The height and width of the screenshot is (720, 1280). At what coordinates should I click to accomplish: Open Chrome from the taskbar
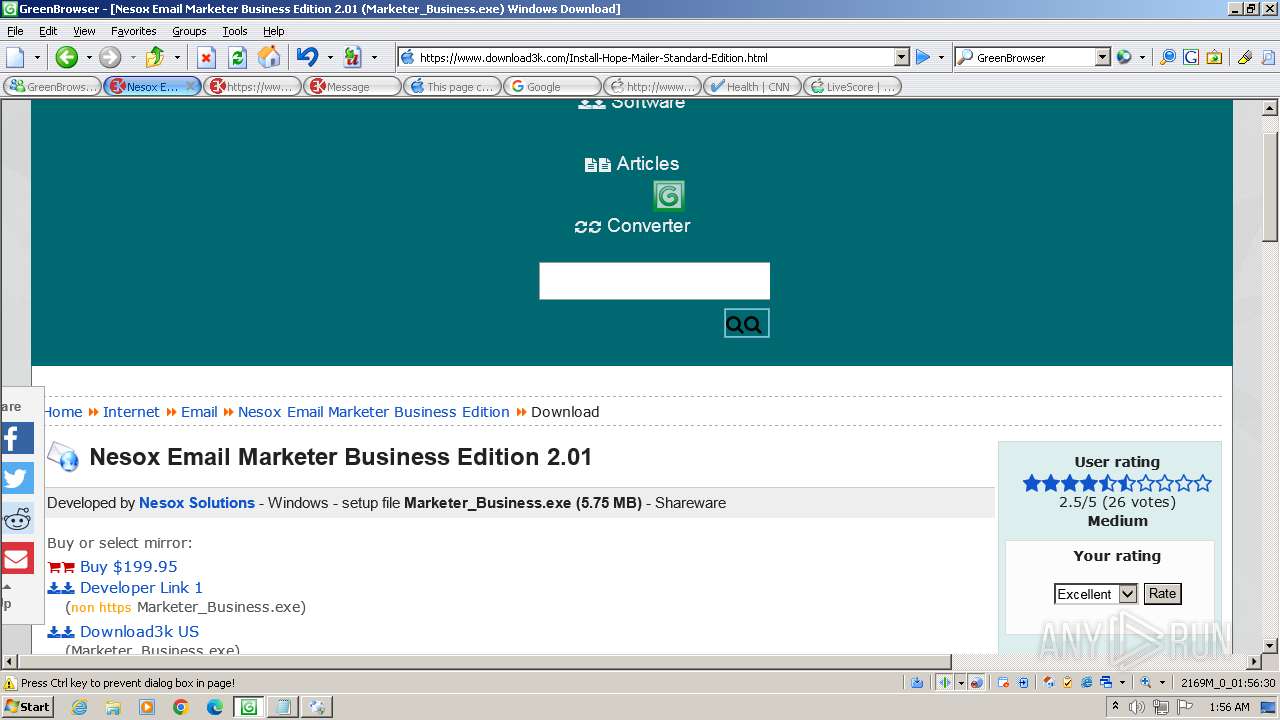coord(181,707)
